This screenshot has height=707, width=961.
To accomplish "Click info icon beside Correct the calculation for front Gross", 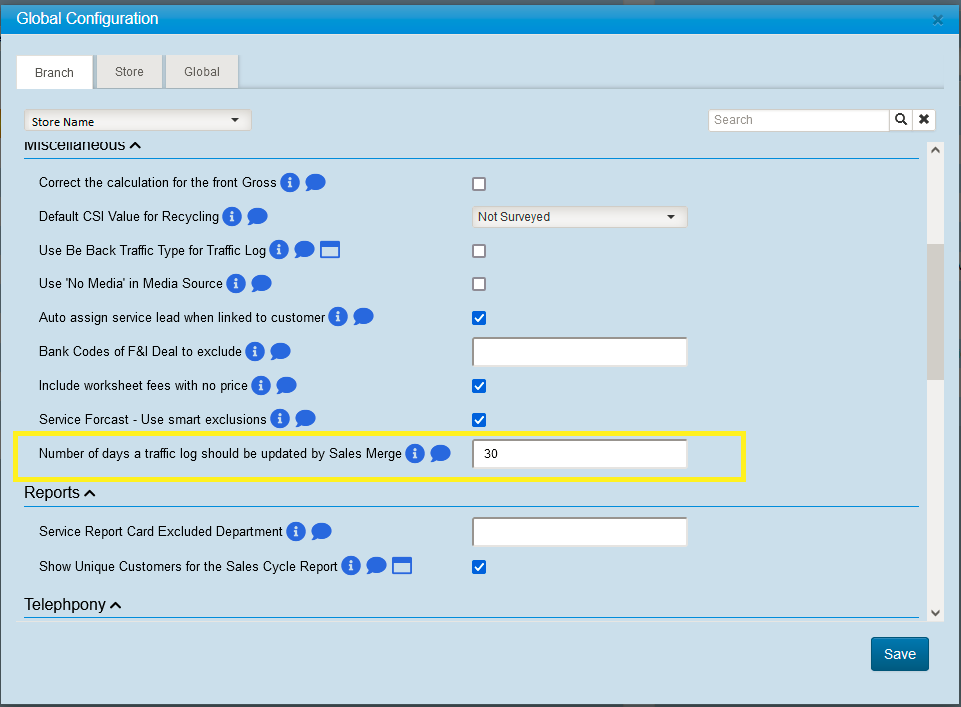I will [x=290, y=182].
